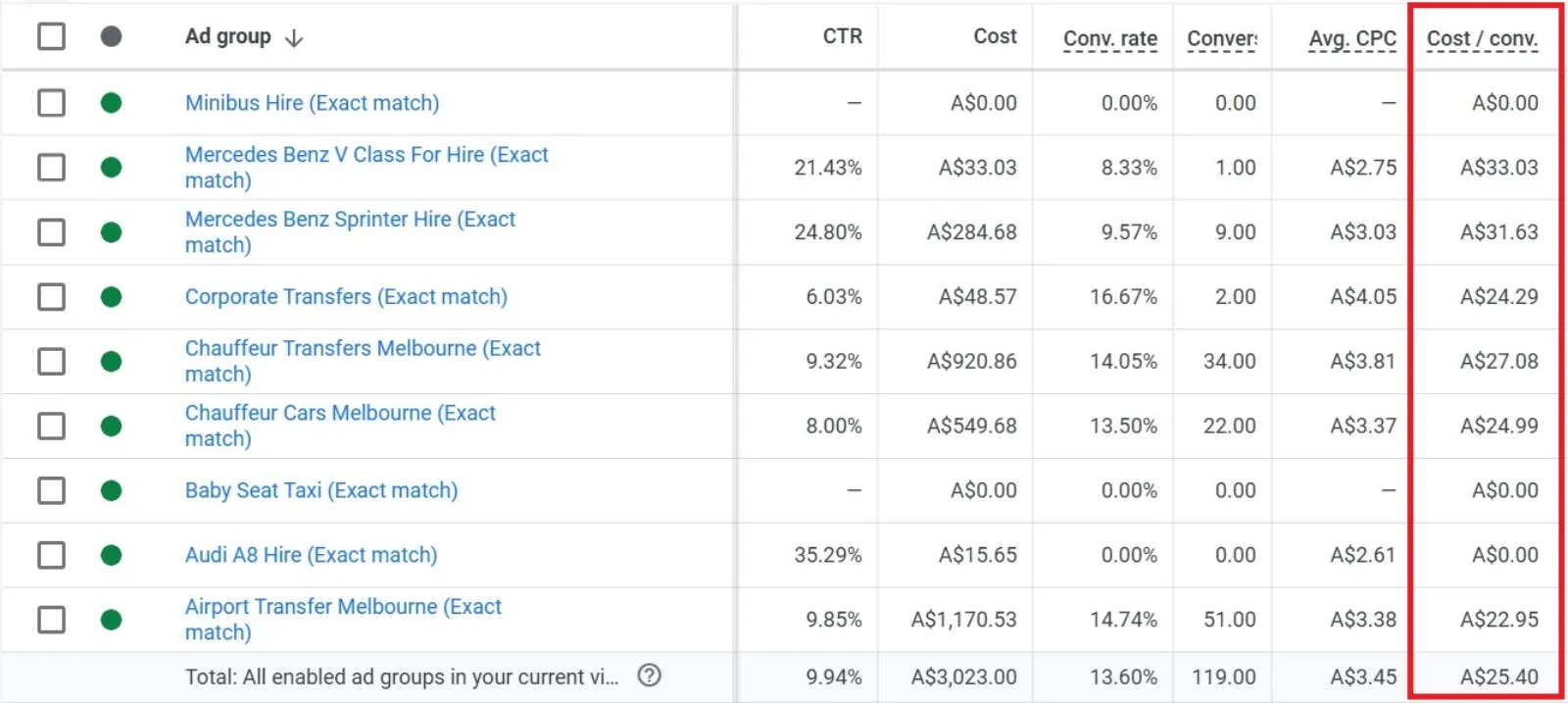Open Mercedes Benz Sprinter Hire ad group

pyautogui.click(x=350, y=232)
